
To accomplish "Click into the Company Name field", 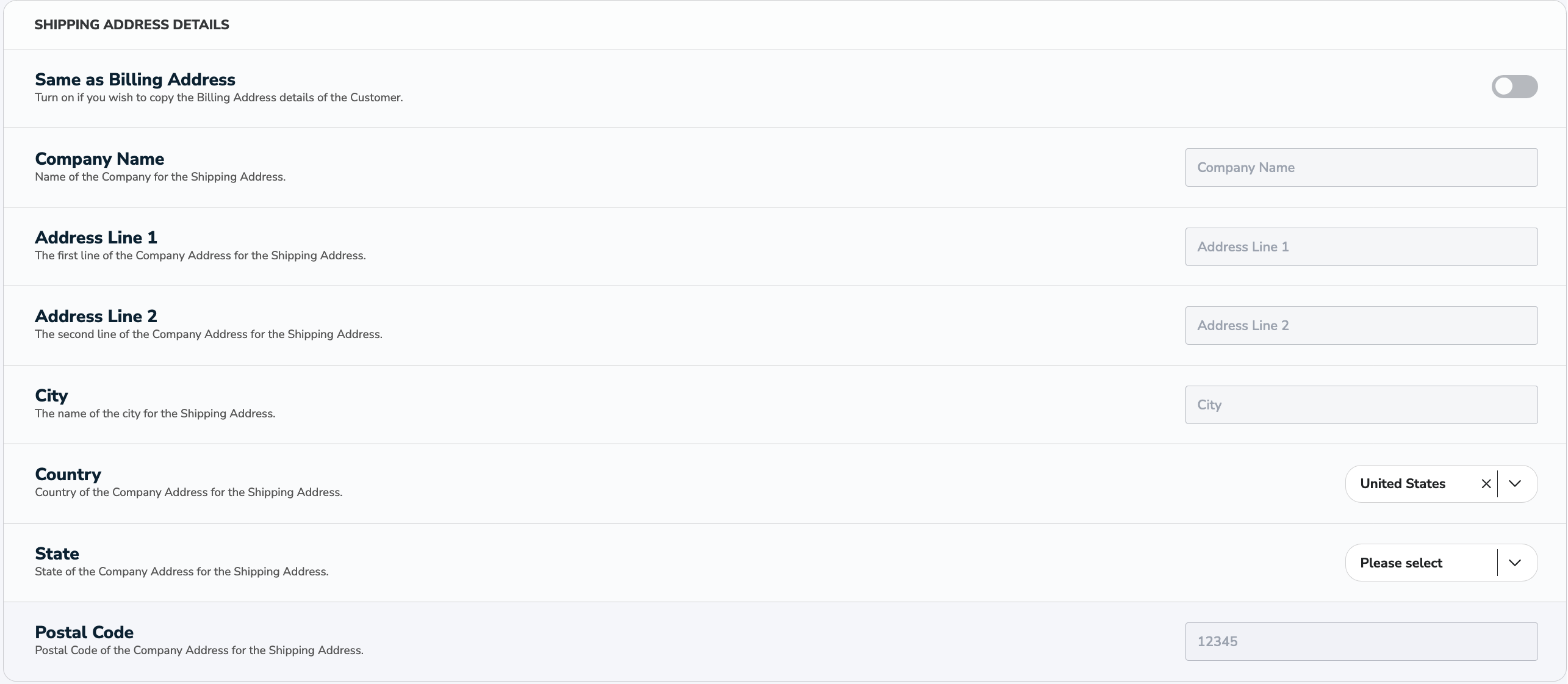I will coord(1361,167).
